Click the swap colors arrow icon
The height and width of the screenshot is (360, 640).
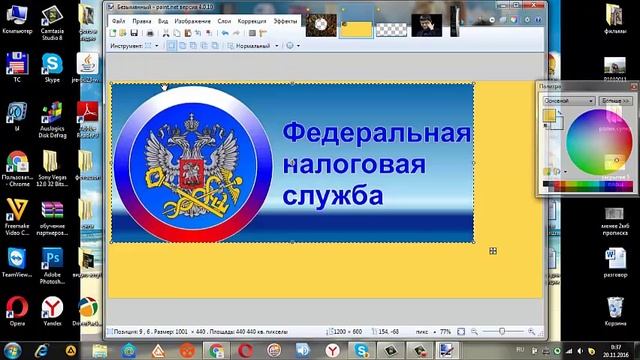[x=561, y=112]
